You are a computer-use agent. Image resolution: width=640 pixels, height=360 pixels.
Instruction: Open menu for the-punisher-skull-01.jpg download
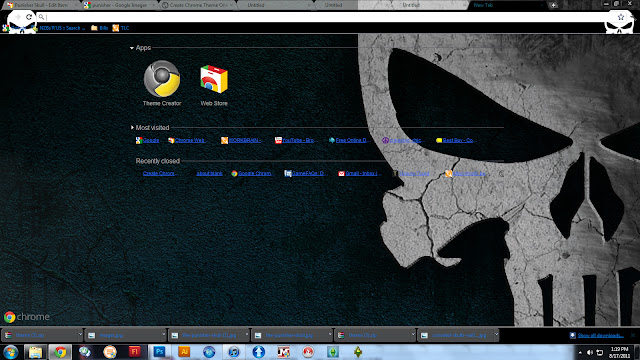[x=247, y=335]
